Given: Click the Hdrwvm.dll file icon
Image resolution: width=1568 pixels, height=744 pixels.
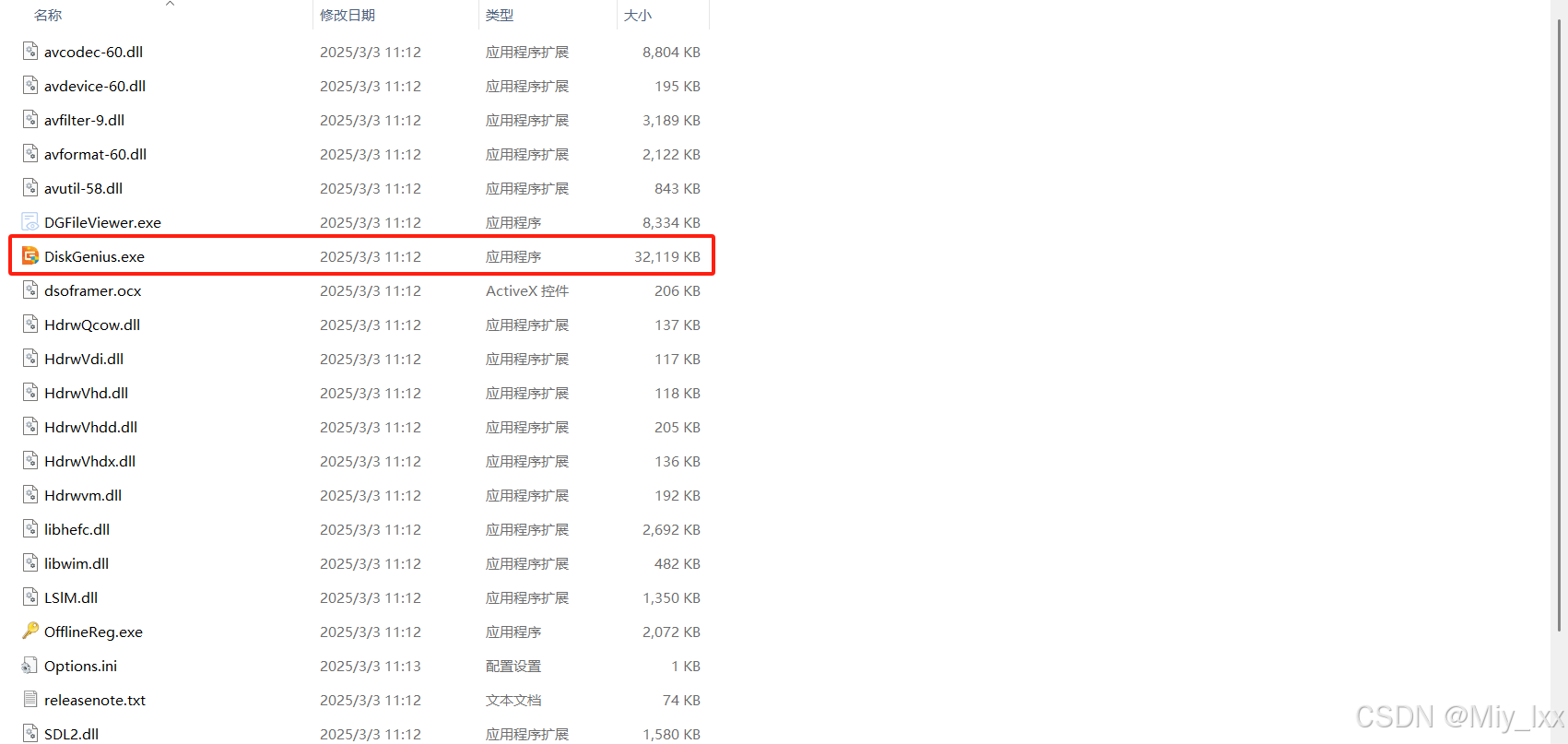Looking at the screenshot, I should coord(30,495).
